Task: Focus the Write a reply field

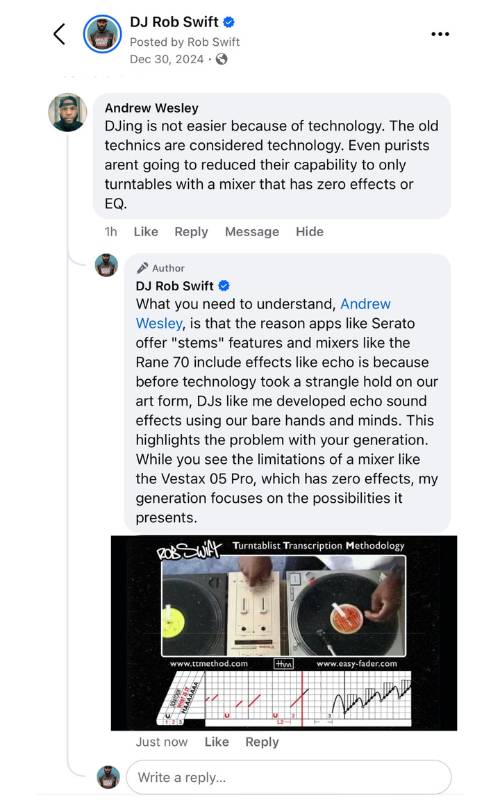Action: click(289, 777)
